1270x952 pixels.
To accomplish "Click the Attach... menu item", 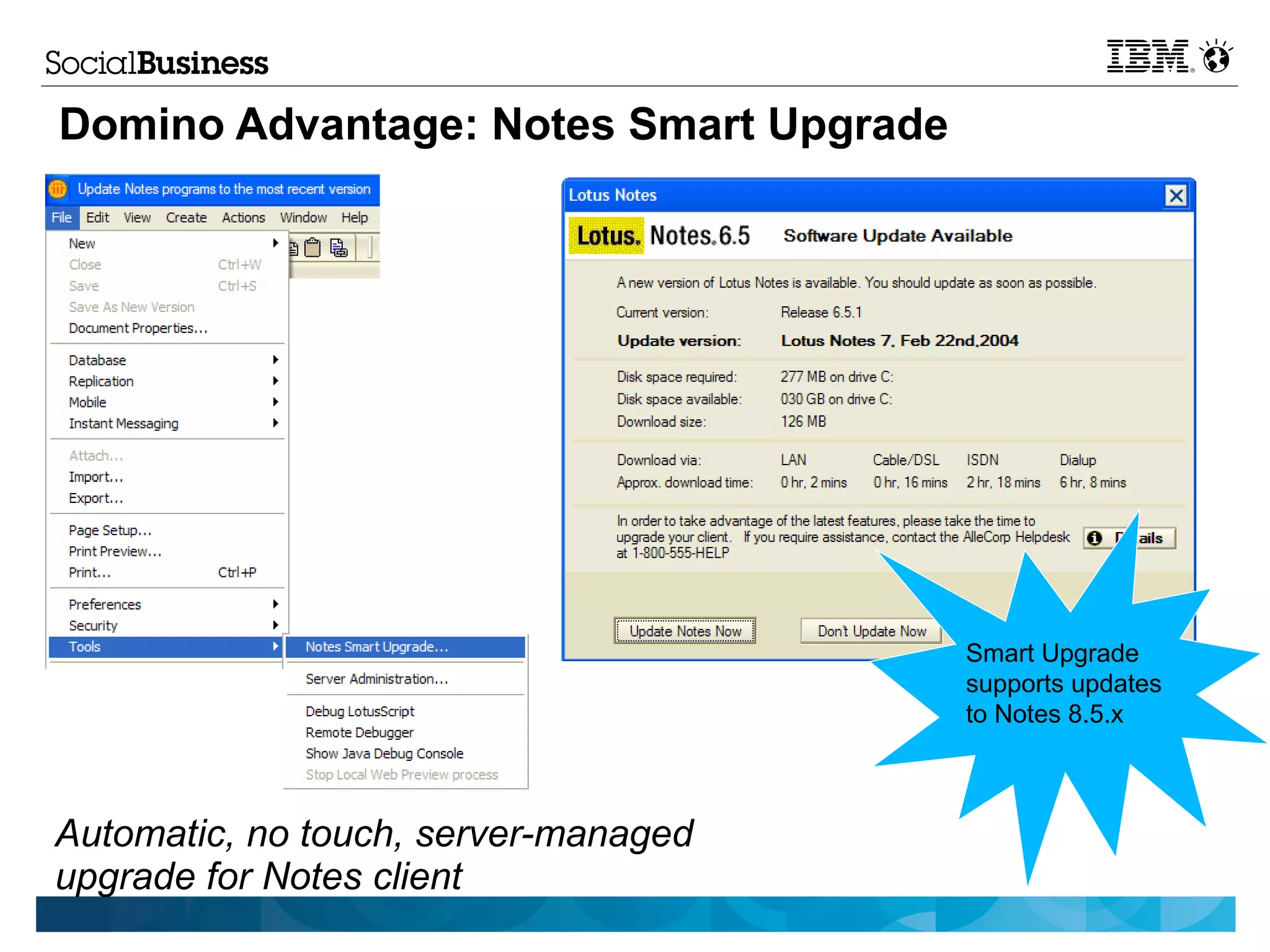I will 167,456.
